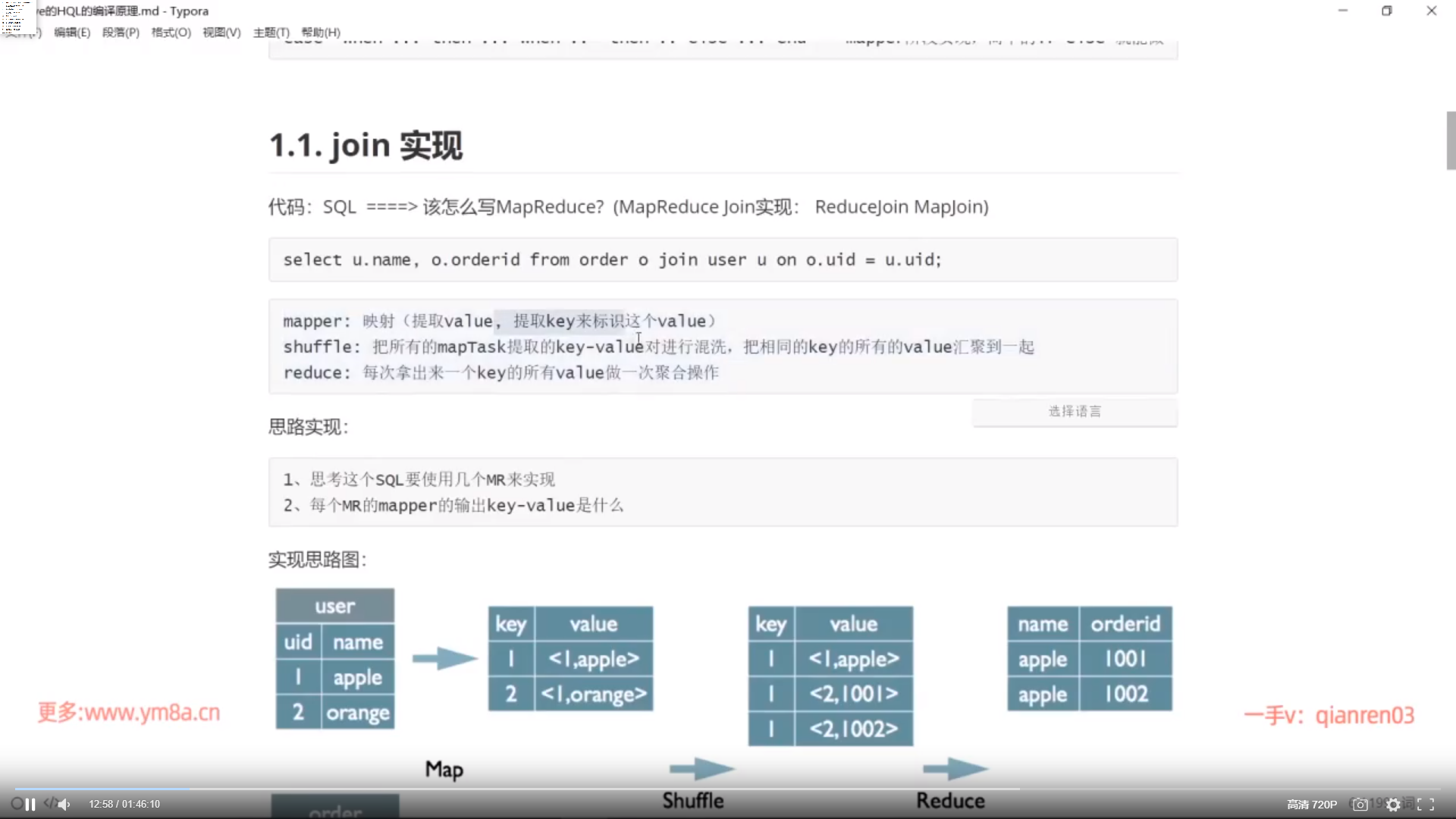Open the 段落(P) menu
The height and width of the screenshot is (819, 1456).
[121, 33]
